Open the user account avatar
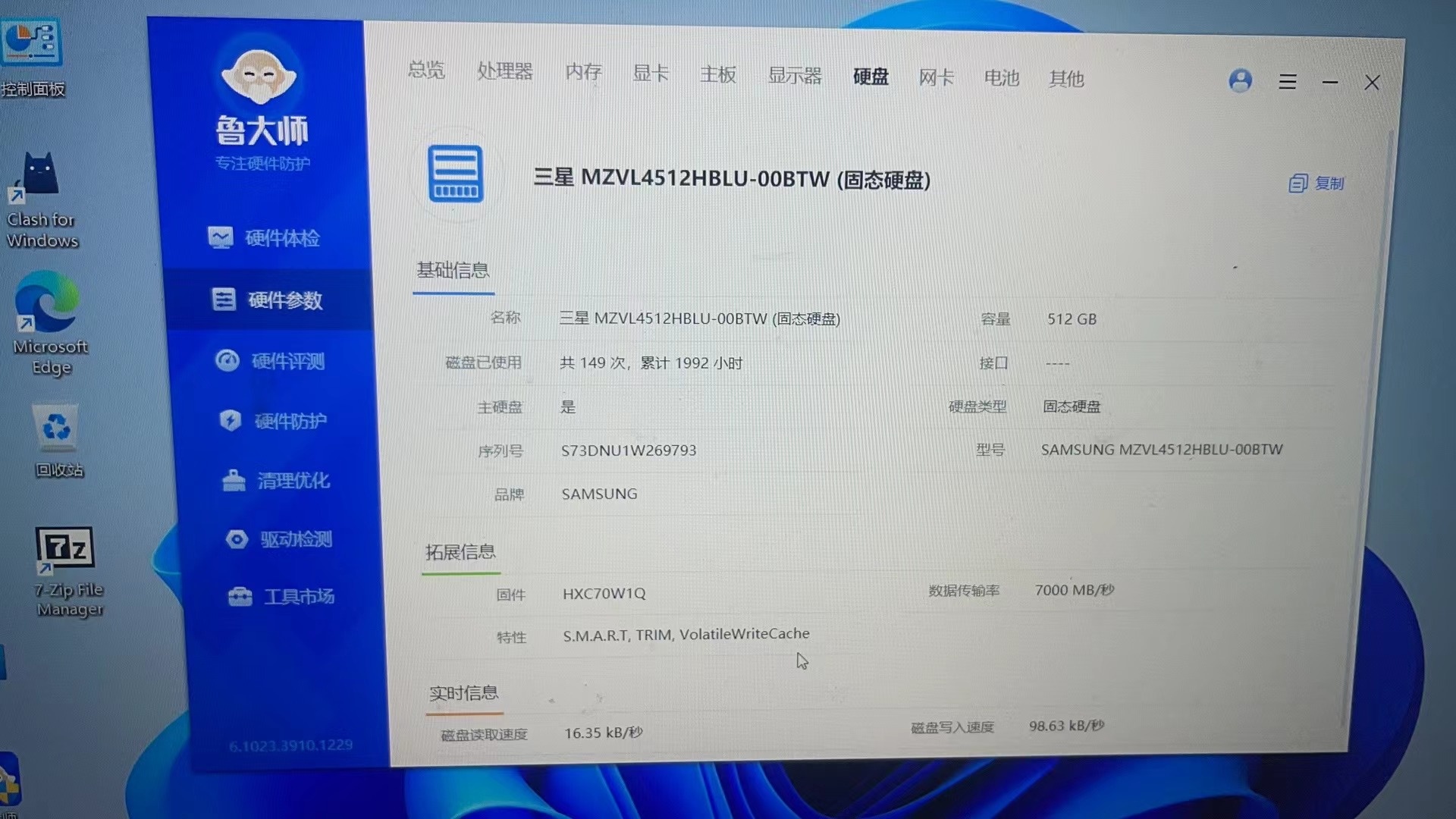The image size is (1456, 819). click(x=1241, y=80)
